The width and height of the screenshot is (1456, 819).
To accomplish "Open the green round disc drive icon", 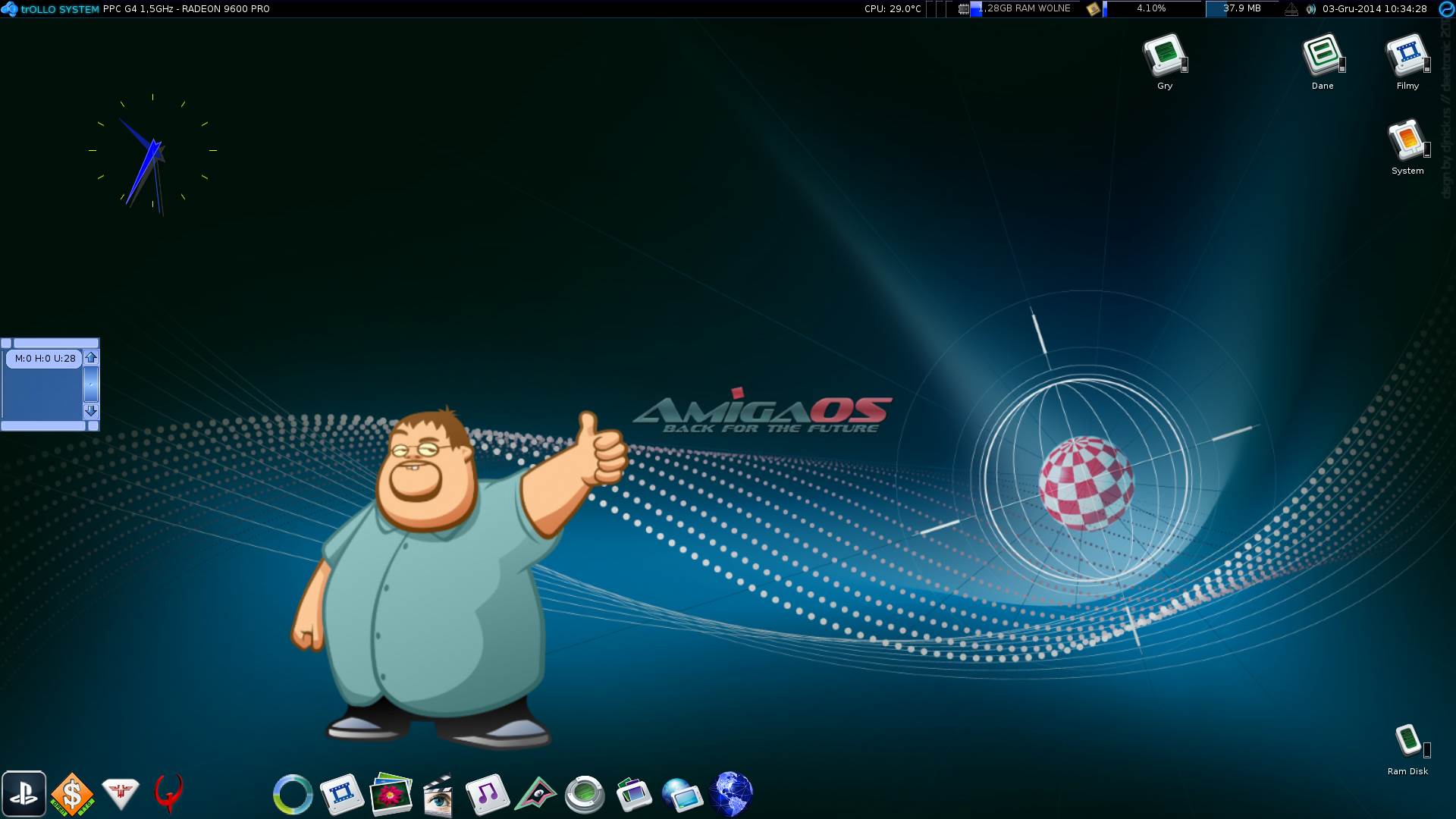I will (x=585, y=794).
